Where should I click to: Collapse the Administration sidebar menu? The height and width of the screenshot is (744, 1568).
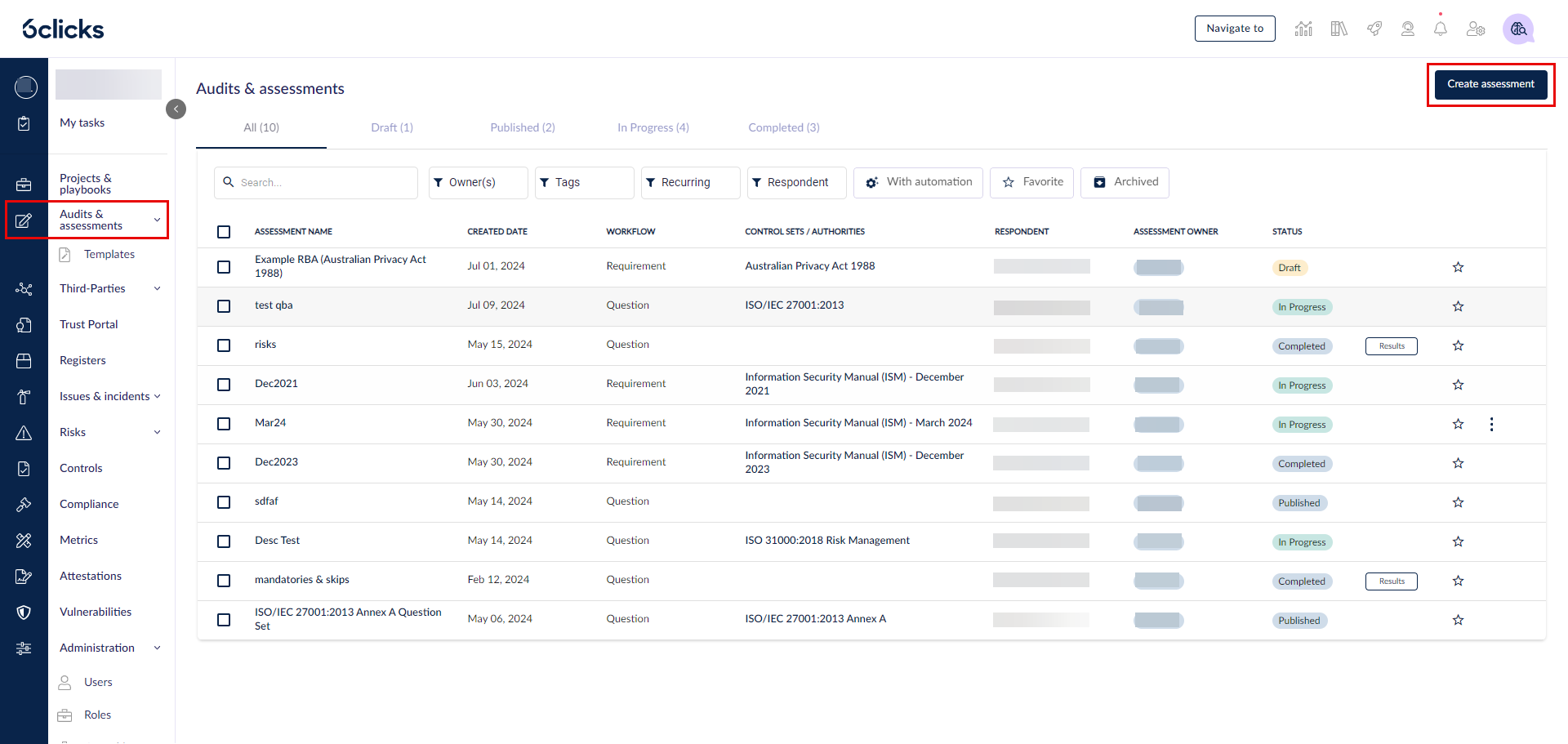pyautogui.click(x=158, y=648)
